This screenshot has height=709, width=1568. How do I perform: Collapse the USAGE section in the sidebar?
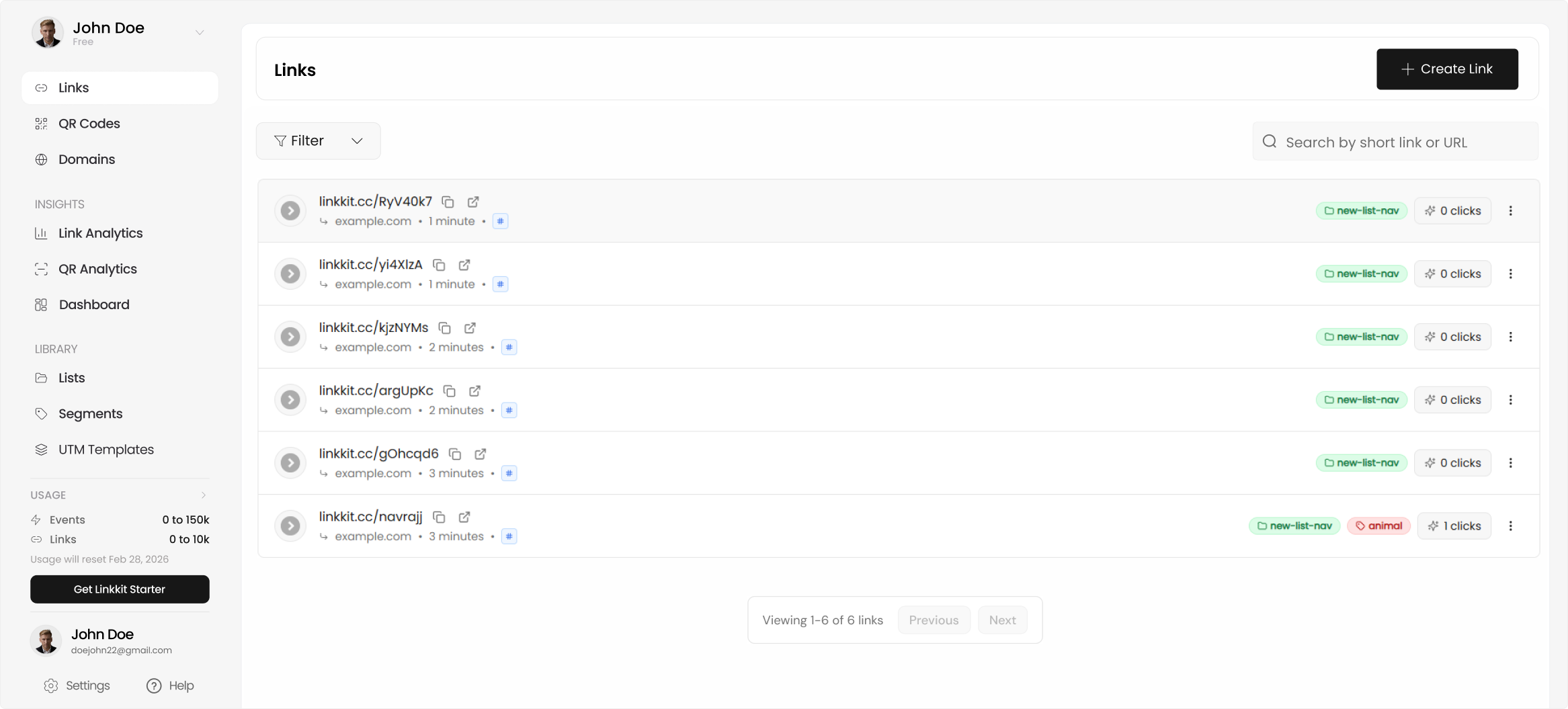pos(204,495)
